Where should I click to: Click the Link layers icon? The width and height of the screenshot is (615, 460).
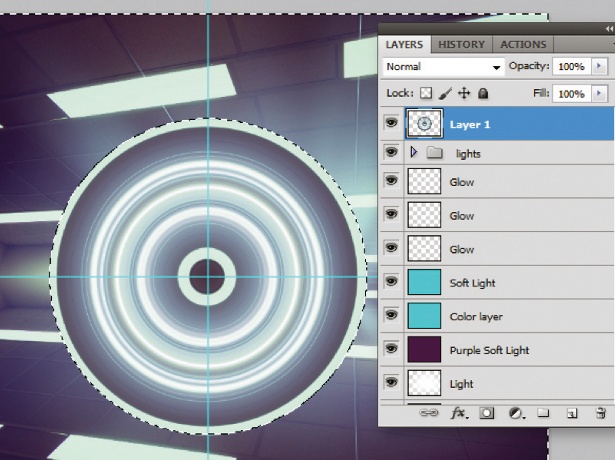pyautogui.click(x=429, y=413)
